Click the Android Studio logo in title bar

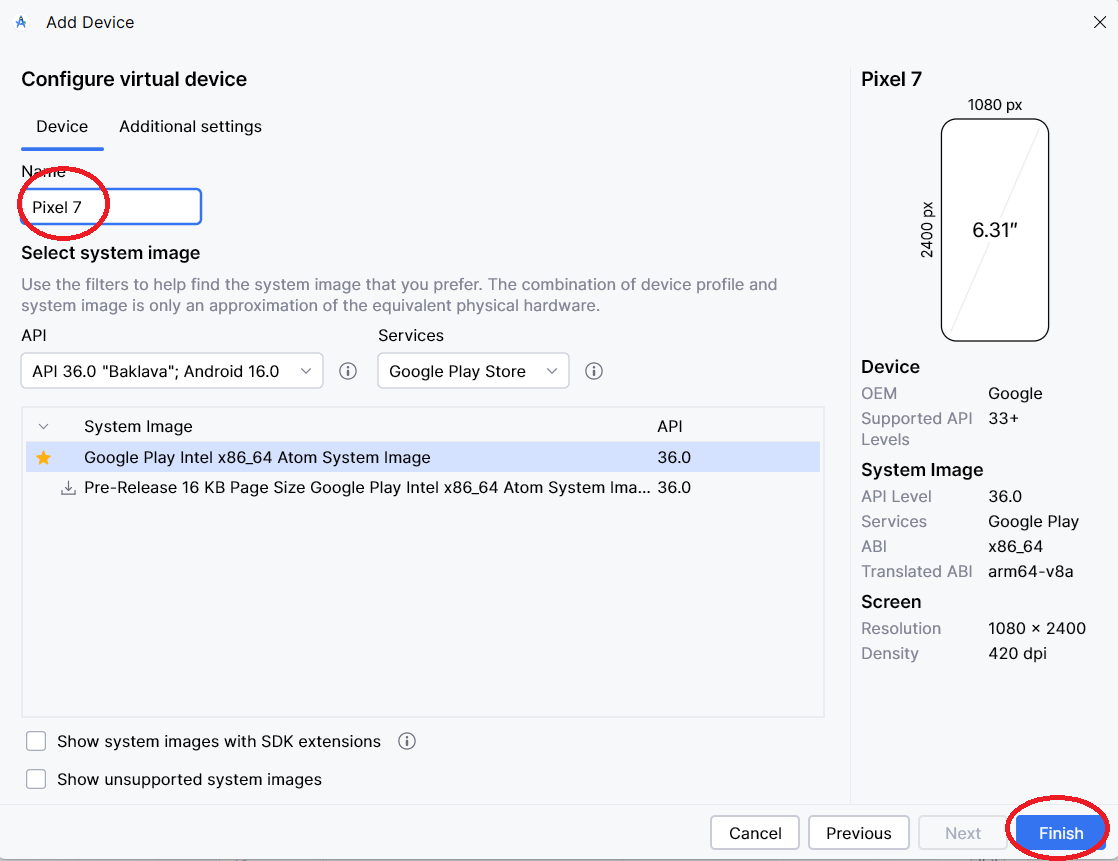tap(21, 22)
